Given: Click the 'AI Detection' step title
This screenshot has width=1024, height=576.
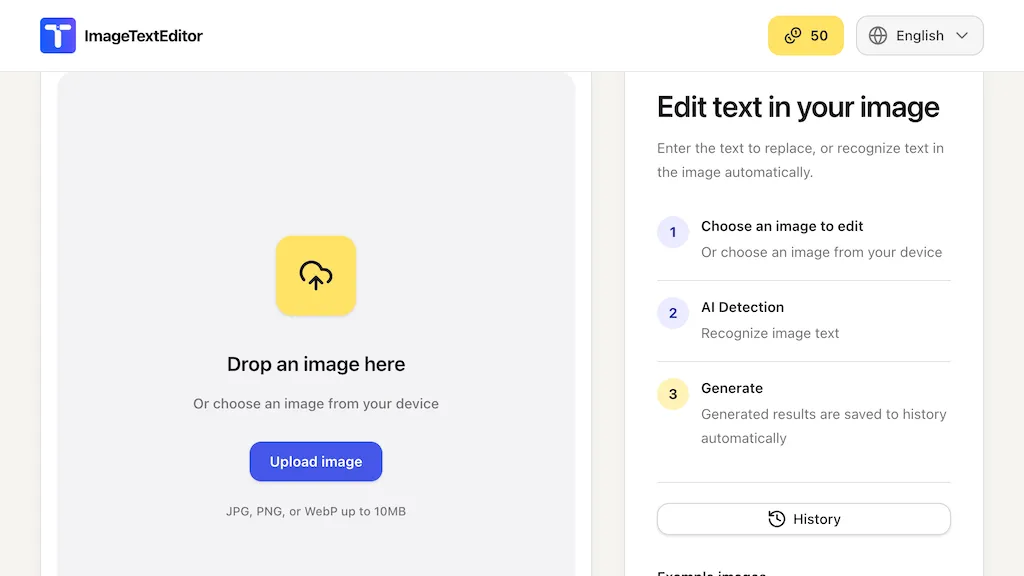Looking at the screenshot, I should [x=743, y=307].
